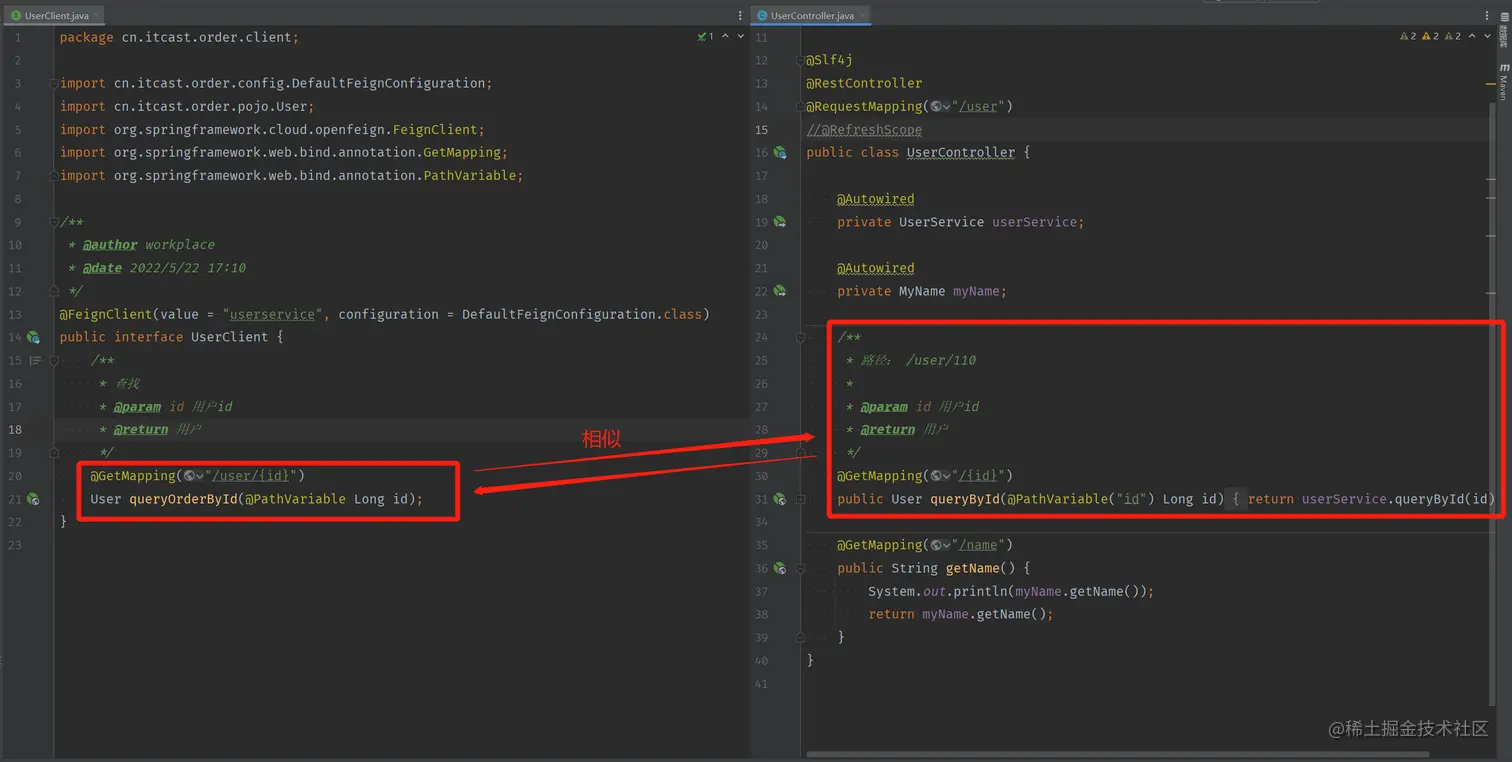The height and width of the screenshot is (762, 1512).
Task: Open URL globe dropdown in RequestMapping "/user"
Action: point(940,107)
